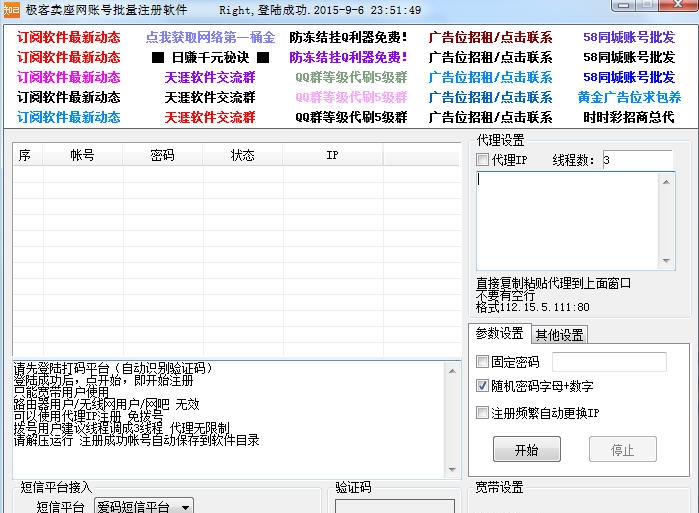699x513 pixels.
Task: Enable 注册频繁自动更换IP checkbox
Action: [483, 413]
